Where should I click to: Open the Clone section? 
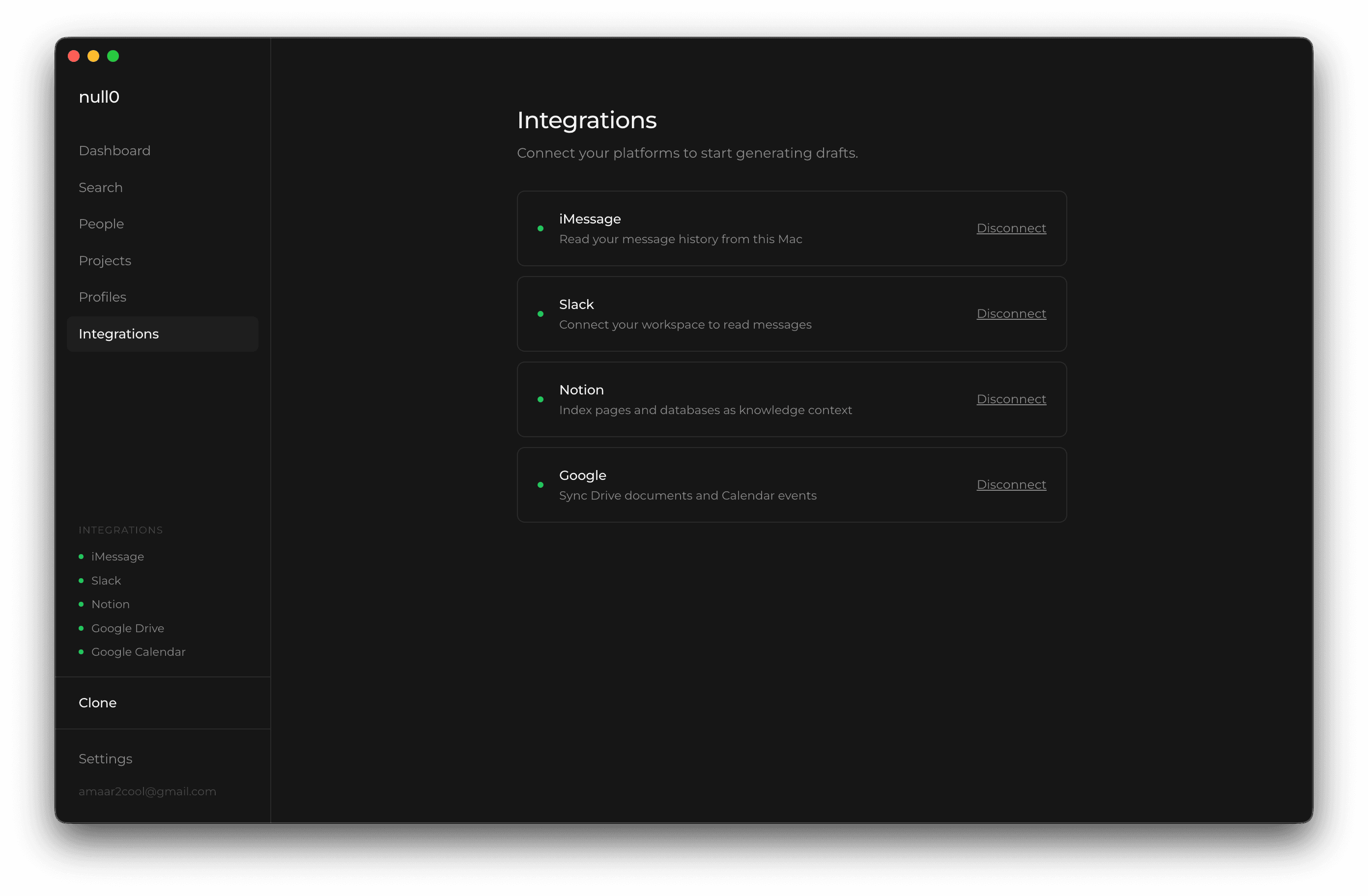pos(97,702)
